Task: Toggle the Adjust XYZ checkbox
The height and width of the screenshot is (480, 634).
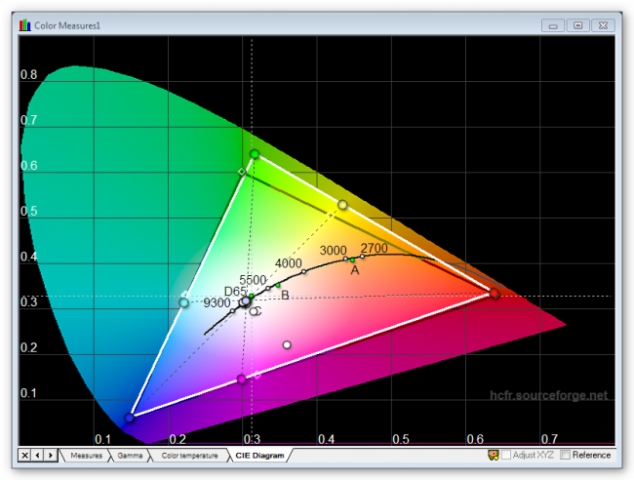Action: click(506, 455)
